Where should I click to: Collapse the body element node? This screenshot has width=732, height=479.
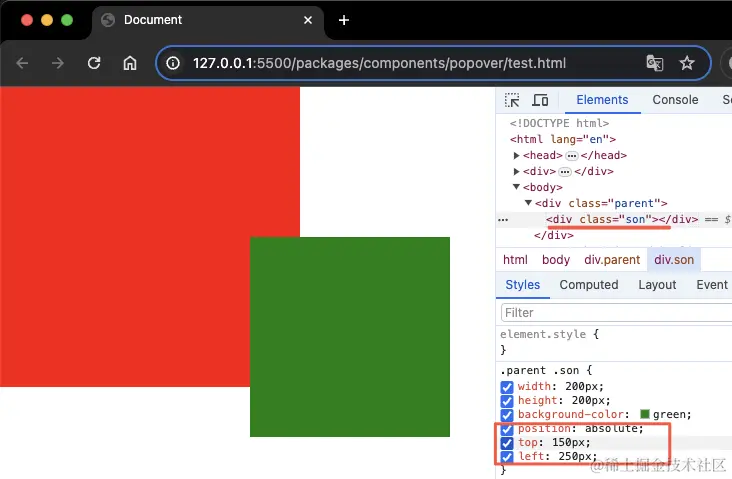(x=516, y=187)
